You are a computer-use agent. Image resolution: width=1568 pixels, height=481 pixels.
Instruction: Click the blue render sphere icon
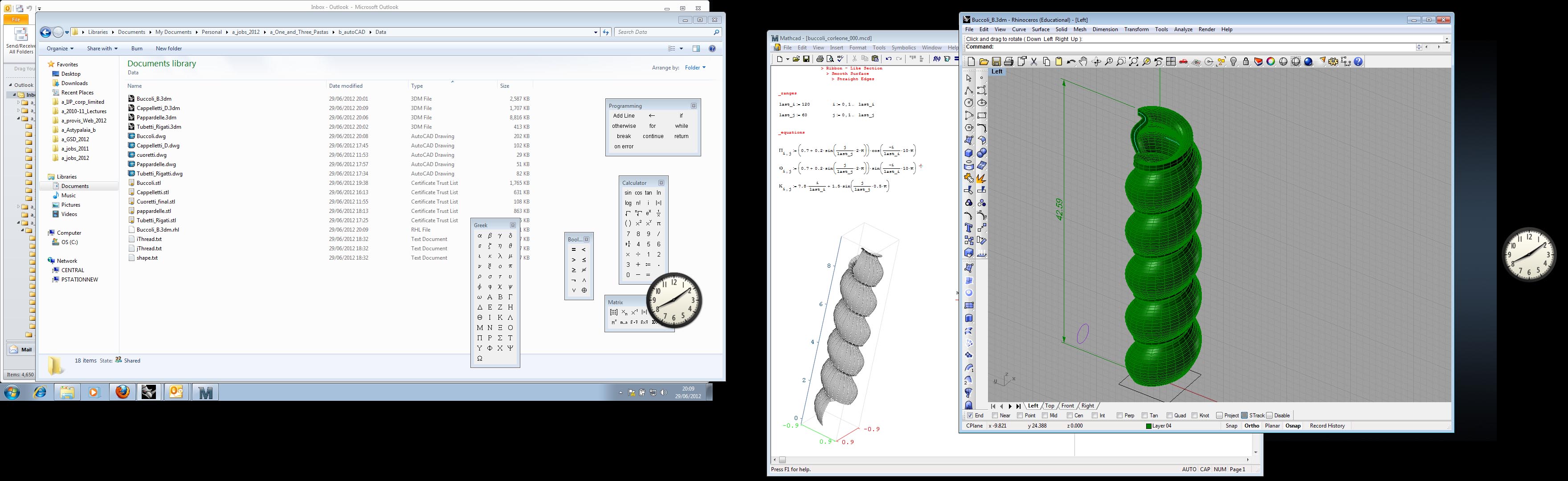pyautogui.click(x=1308, y=61)
